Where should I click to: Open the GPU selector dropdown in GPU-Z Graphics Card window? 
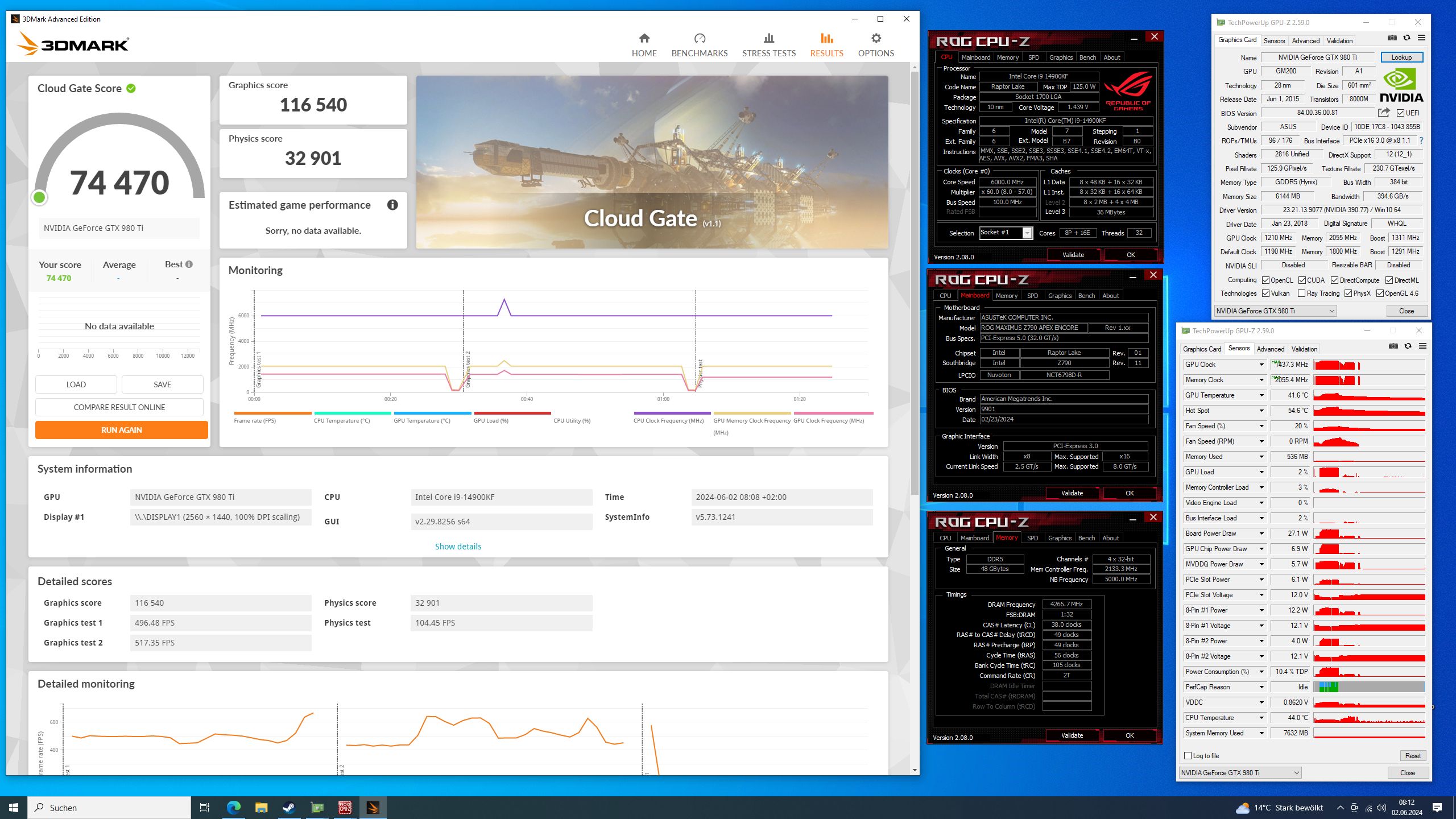pyautogui.click(x=1275, y=311)
